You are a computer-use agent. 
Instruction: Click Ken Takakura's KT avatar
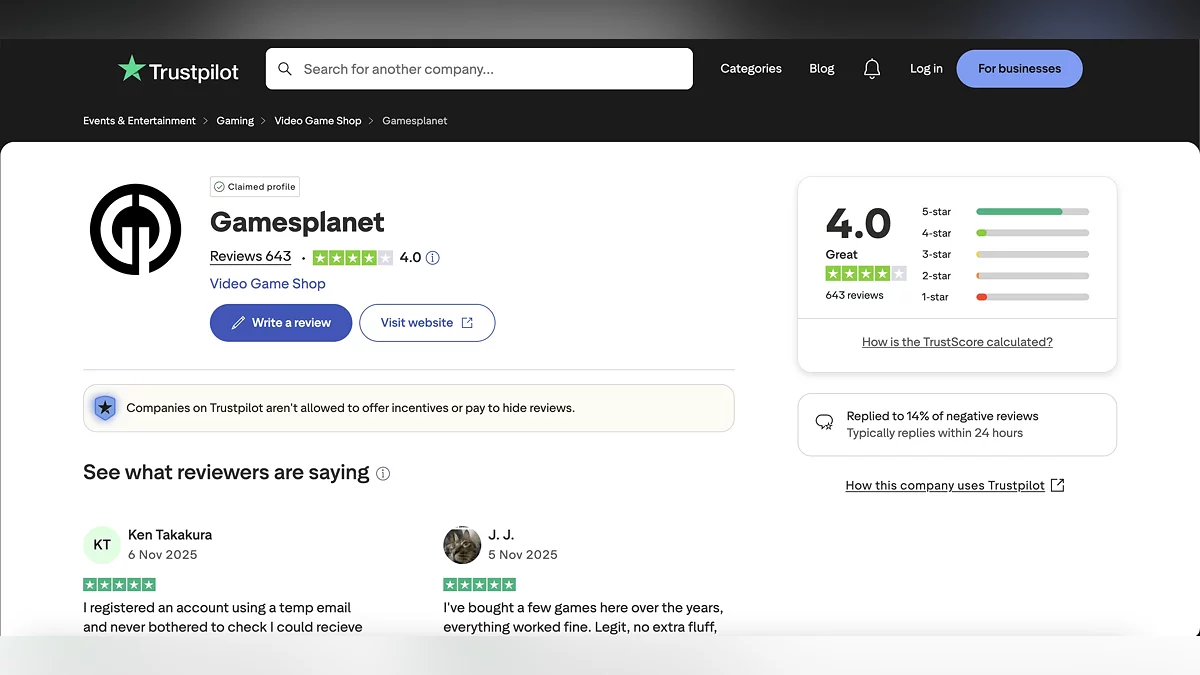point(102,545)
